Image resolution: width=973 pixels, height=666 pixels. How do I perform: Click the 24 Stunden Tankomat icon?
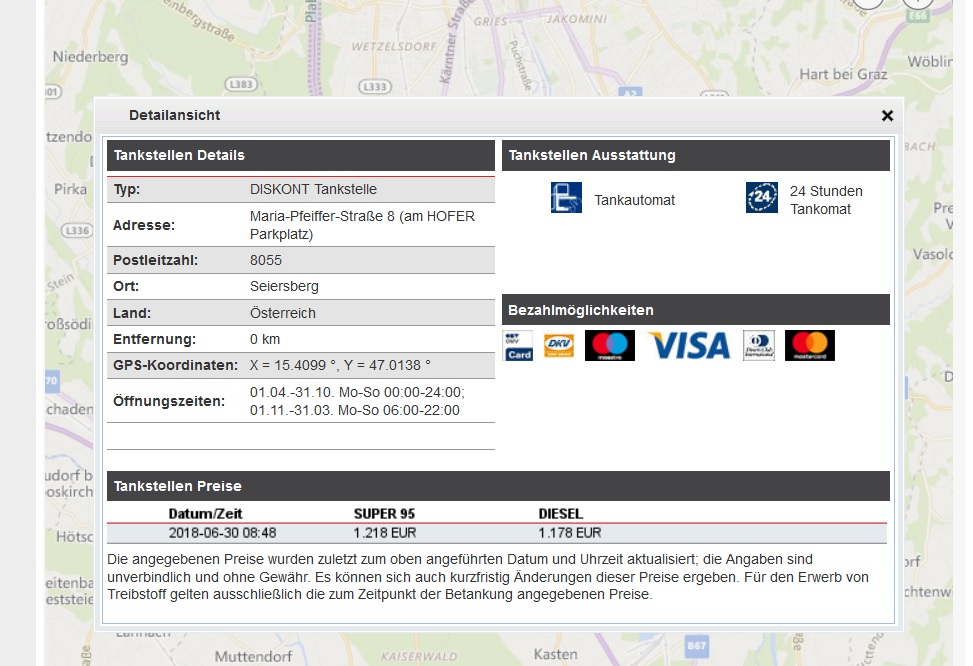tap(761, 198)
